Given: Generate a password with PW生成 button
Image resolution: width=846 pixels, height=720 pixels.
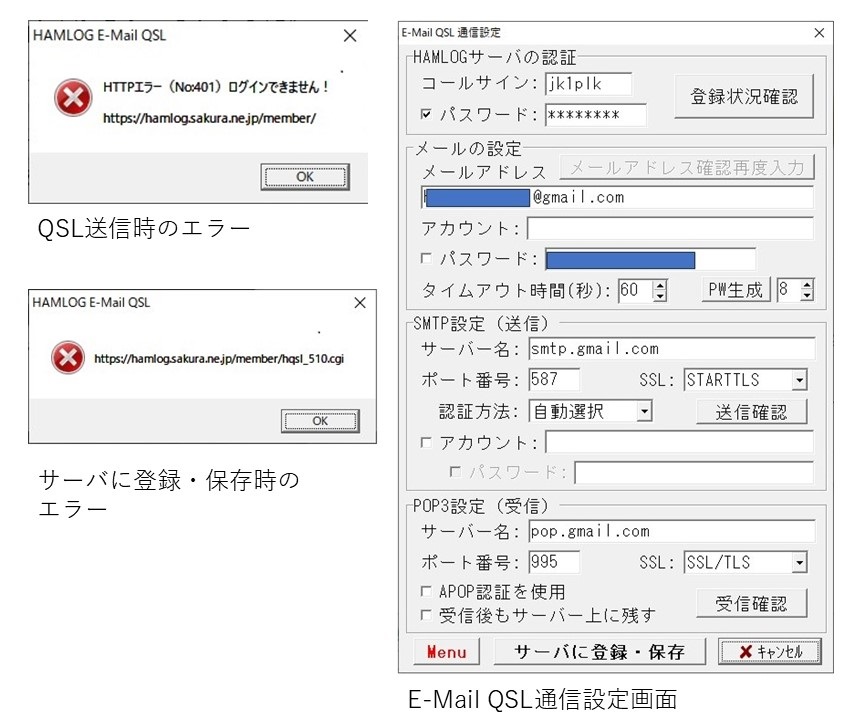Looking at the screenshot, I should click(x=736, y=290).
